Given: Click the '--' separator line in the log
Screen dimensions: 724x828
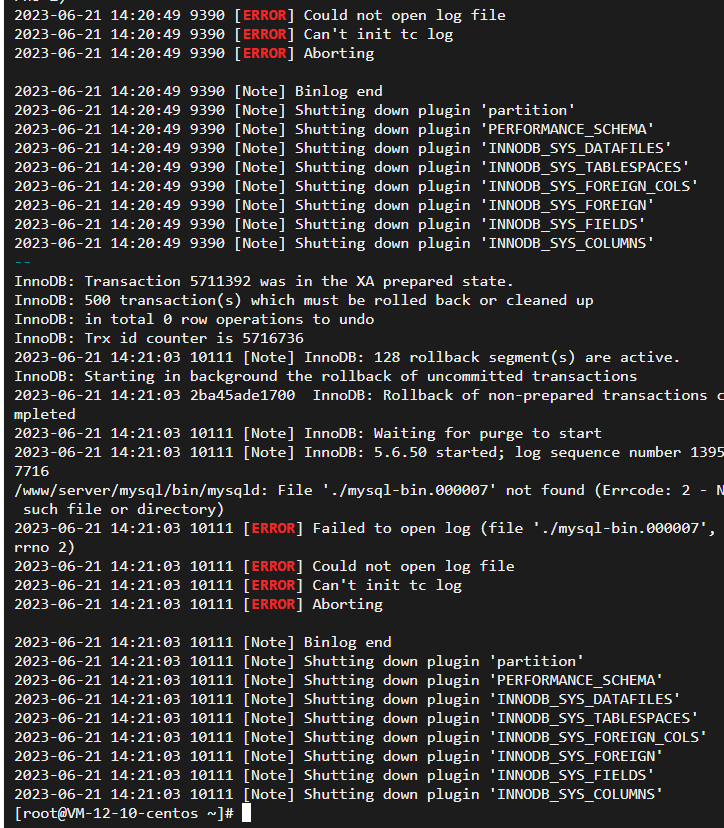Looking at the screenshot, I should pyautogui.click(x=23, y=262).
